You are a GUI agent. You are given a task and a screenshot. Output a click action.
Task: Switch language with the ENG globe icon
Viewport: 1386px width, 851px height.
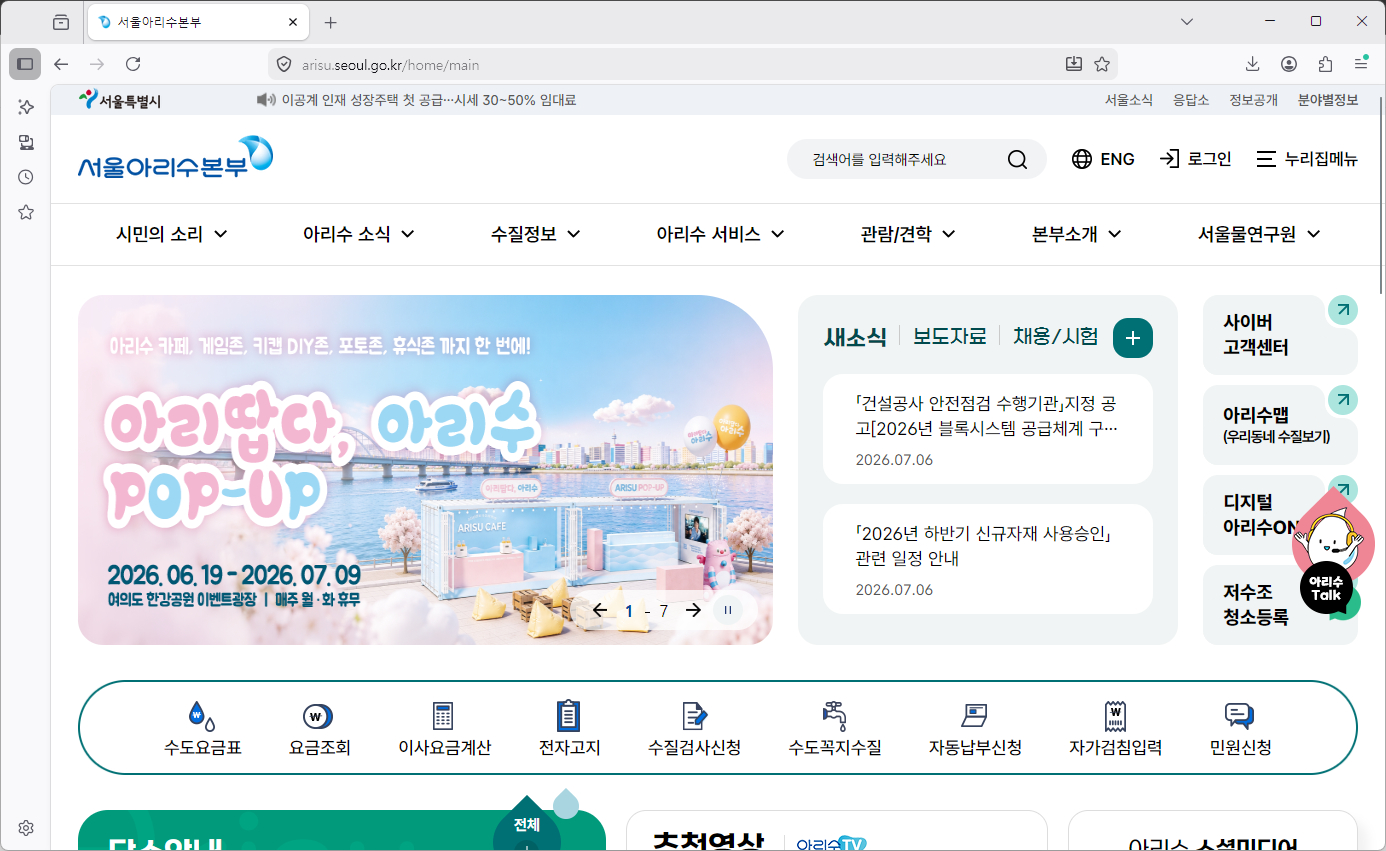1082,159
